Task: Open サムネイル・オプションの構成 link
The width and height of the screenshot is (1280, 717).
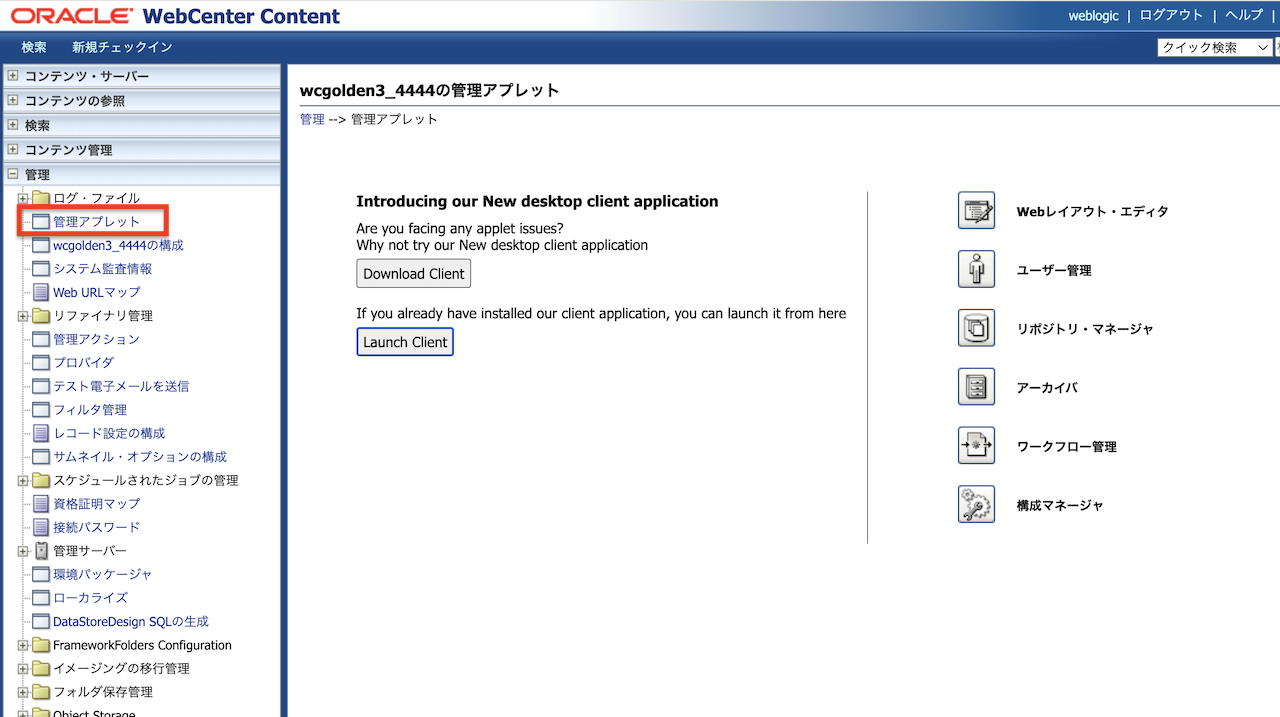Action: [140, 457]
